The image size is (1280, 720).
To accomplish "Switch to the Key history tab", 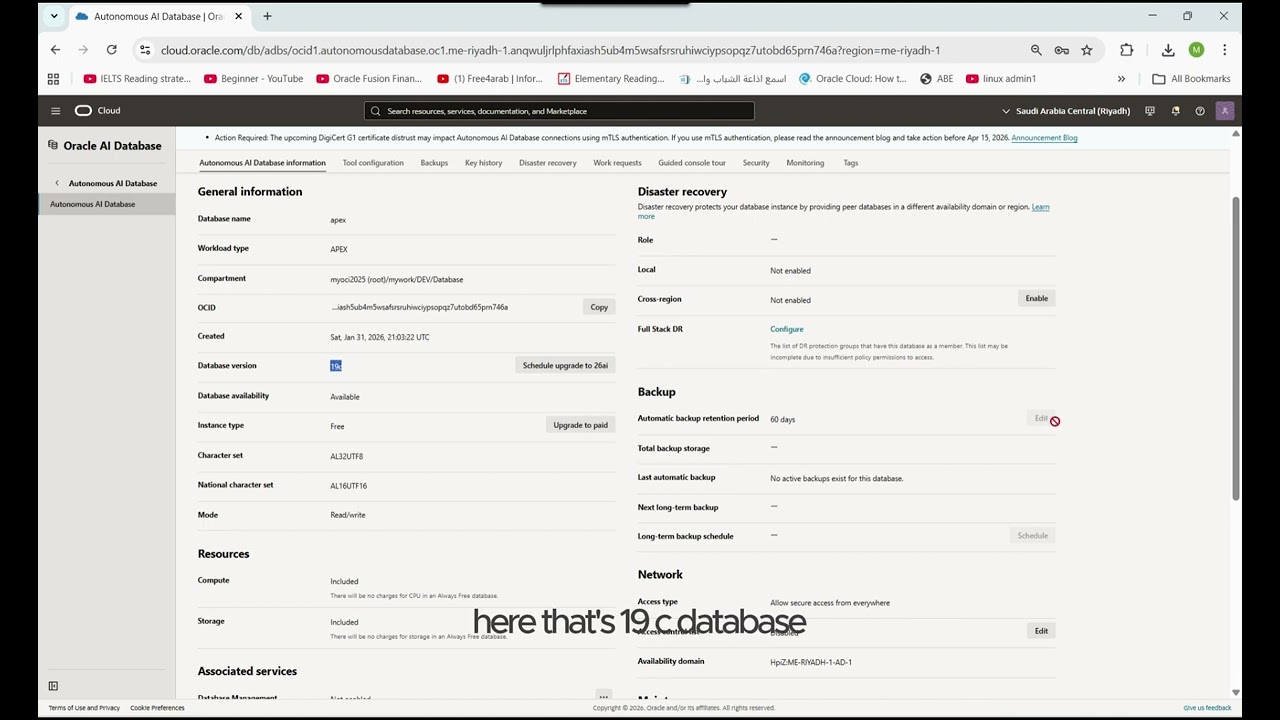I will pos(483,163).
